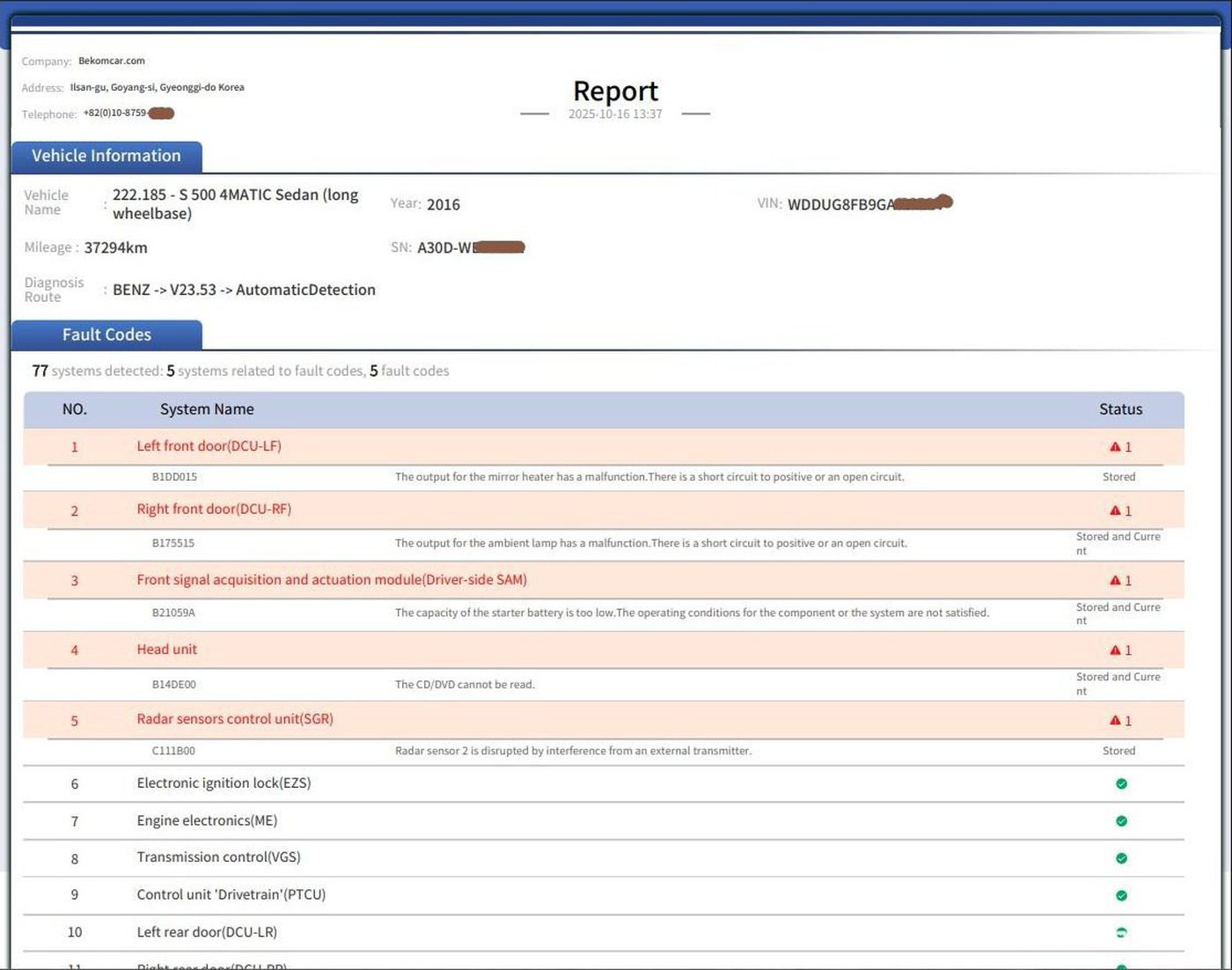Click green check for Transmission control(VGS)
This screenshot has width=1232, height=970.
pyautogui.click(x=1121, y=858)
